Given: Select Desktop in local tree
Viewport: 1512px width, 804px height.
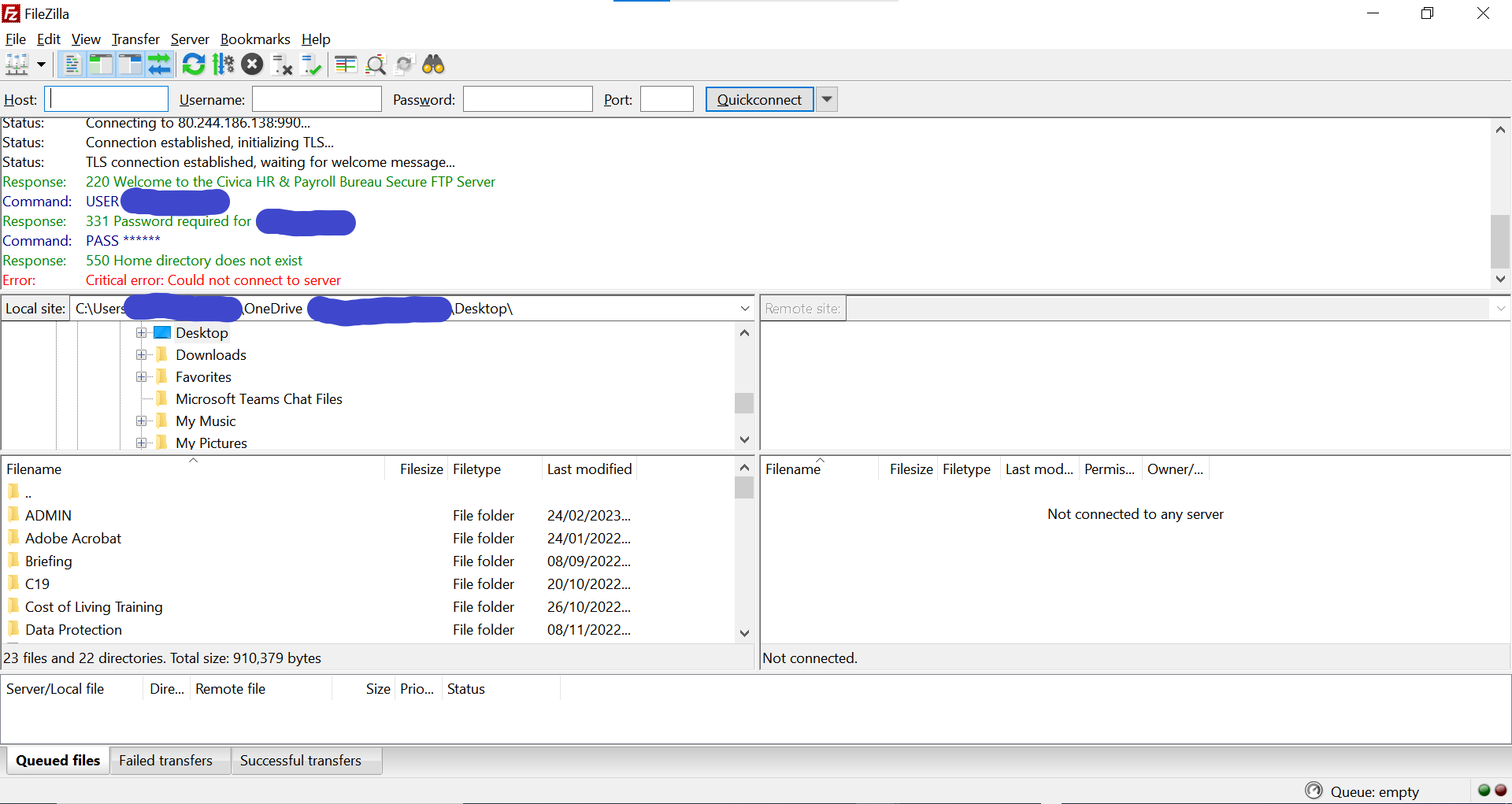Looking at the screenshot, I should click(x=202, y=333).
